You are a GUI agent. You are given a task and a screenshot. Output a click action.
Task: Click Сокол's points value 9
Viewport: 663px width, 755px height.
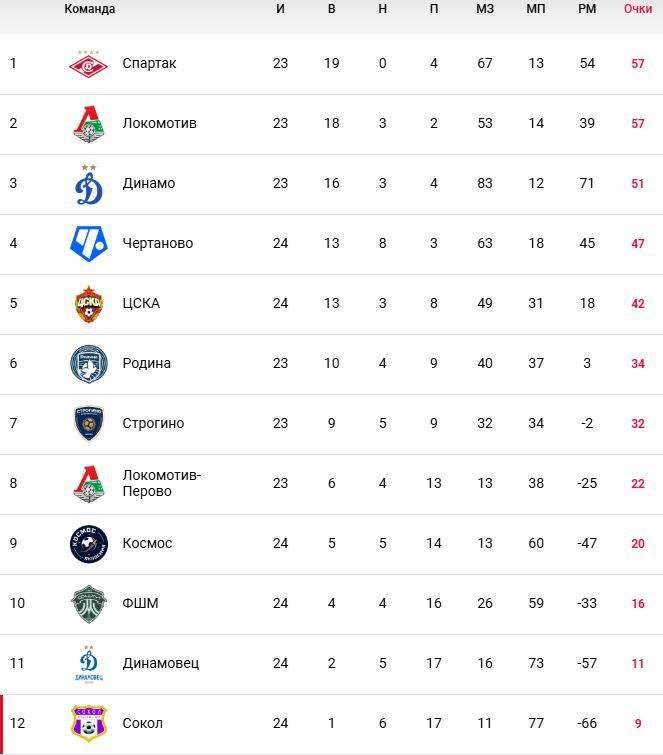pos(637,723)
